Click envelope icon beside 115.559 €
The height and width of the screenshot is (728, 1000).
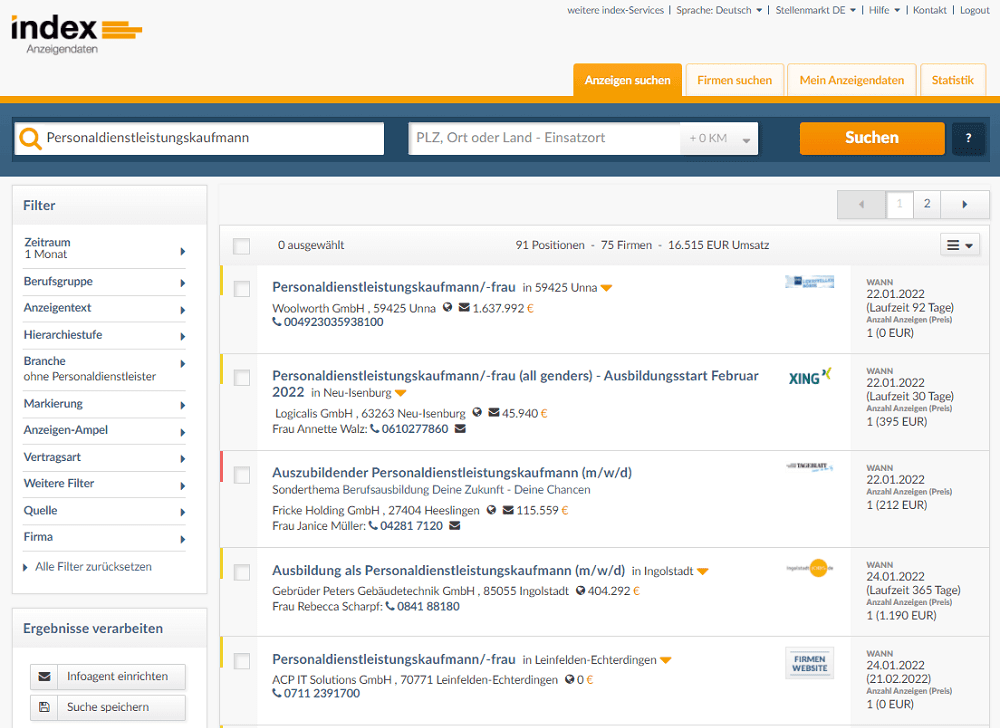508,509
